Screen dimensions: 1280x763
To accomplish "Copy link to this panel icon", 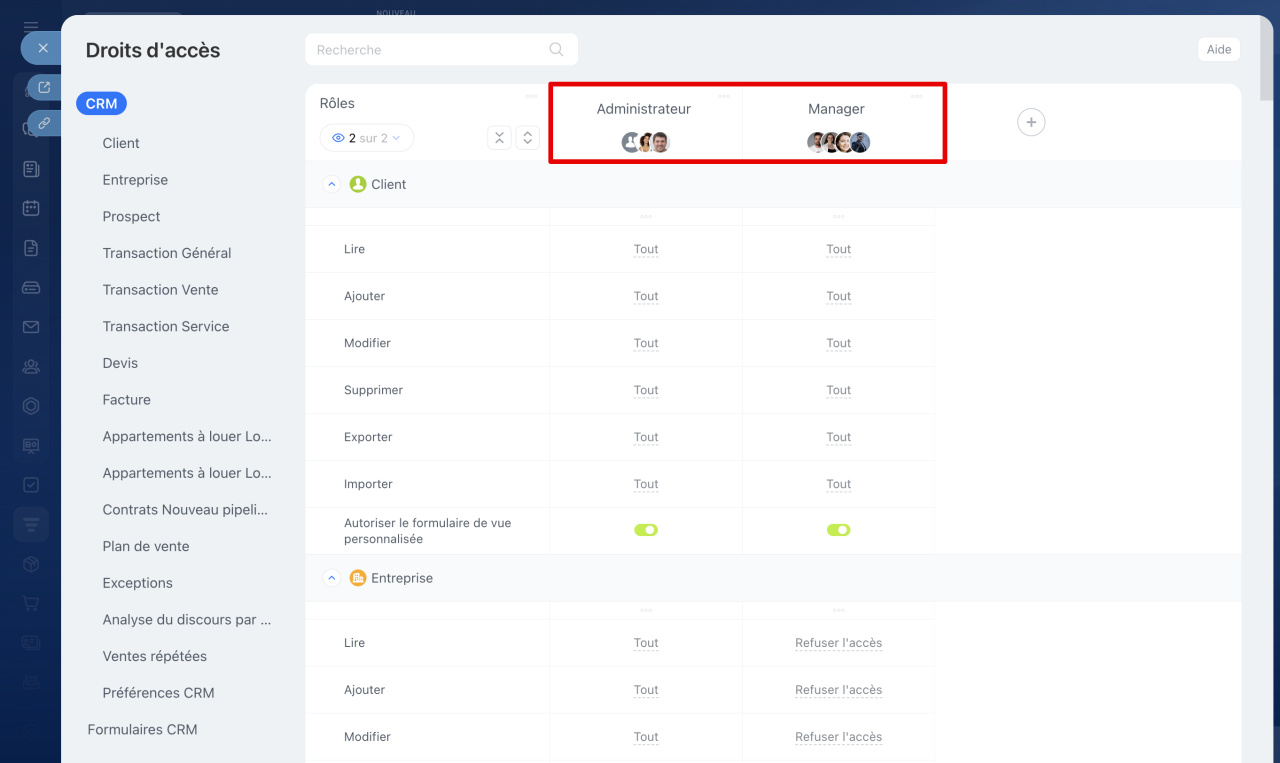I will (x=43, y=123).
